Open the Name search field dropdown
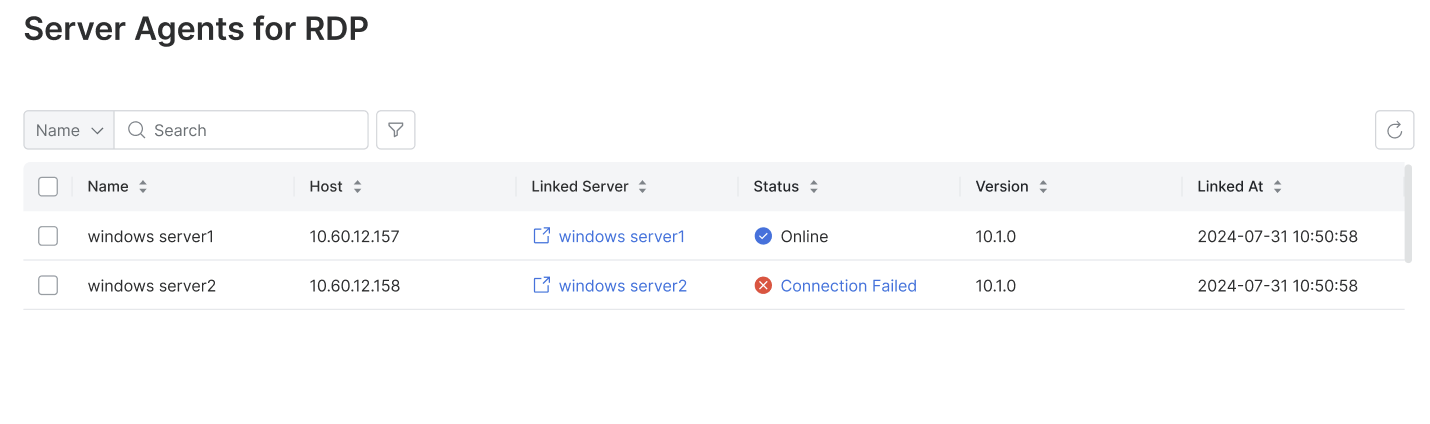Screen dimensions: 1430x424 [69, 130]
